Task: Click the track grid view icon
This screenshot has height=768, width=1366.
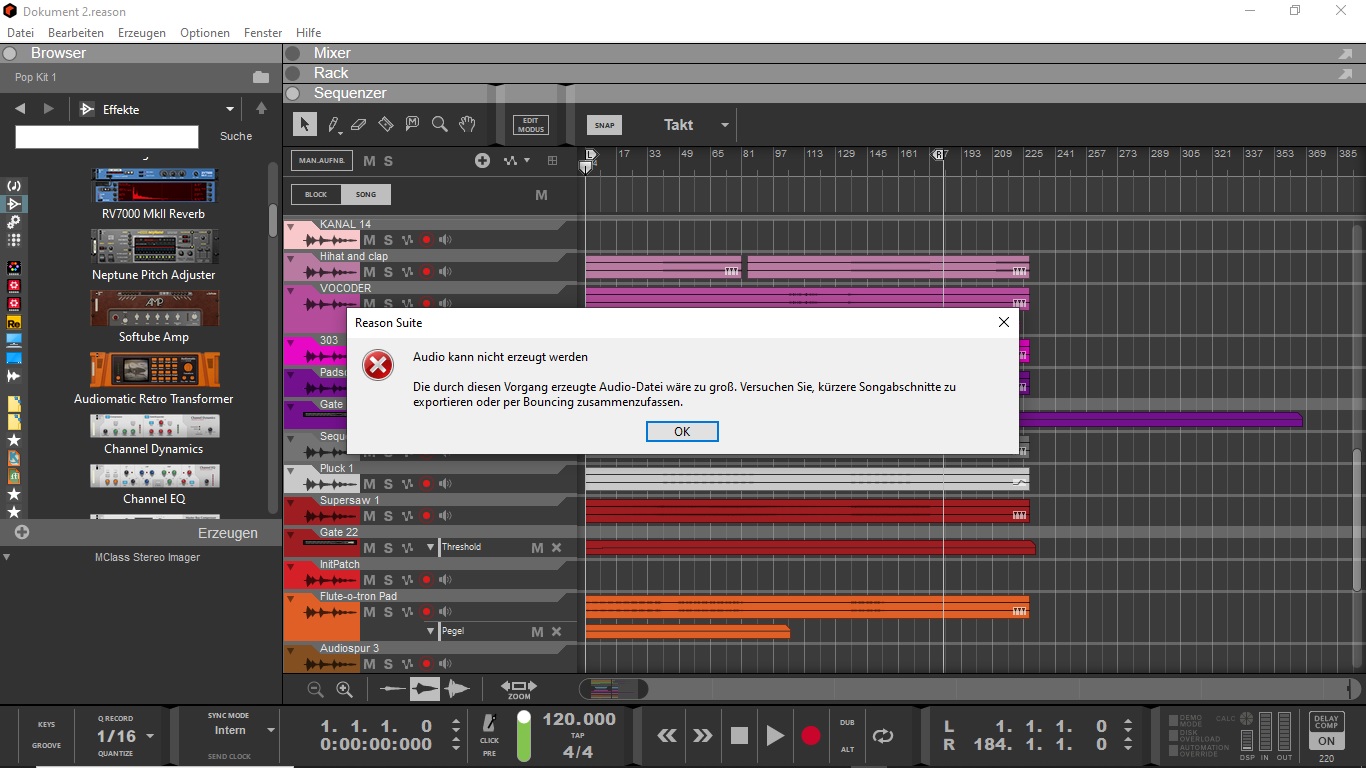Action: (x=552, y=160)
